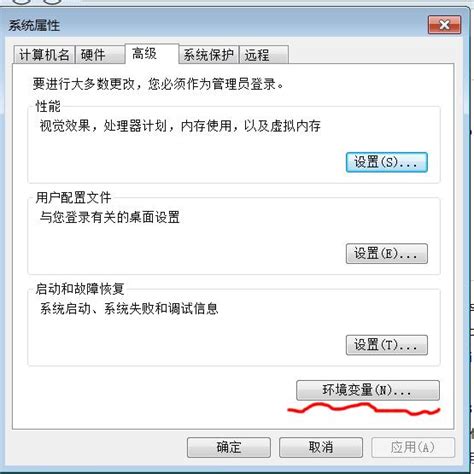Confirm with the 确定 button
Viewport: 474px width, 474px height.
point(229,447)
